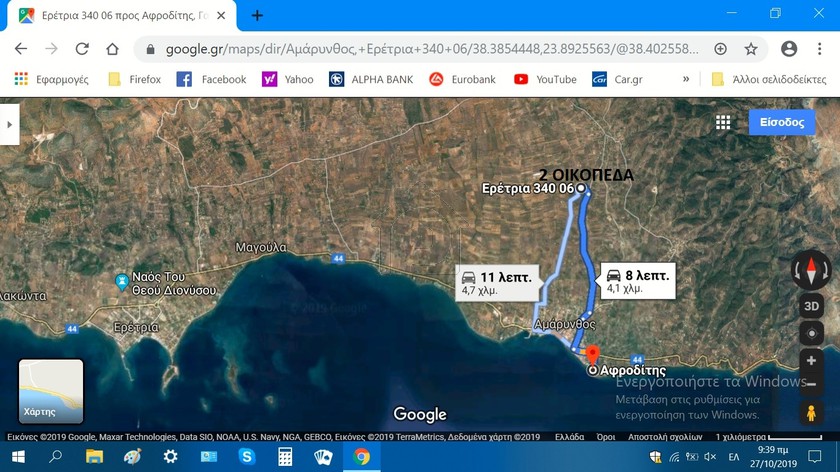840x472 pixels.
Task: Click the show my location button
Action: tap(811, 334)
